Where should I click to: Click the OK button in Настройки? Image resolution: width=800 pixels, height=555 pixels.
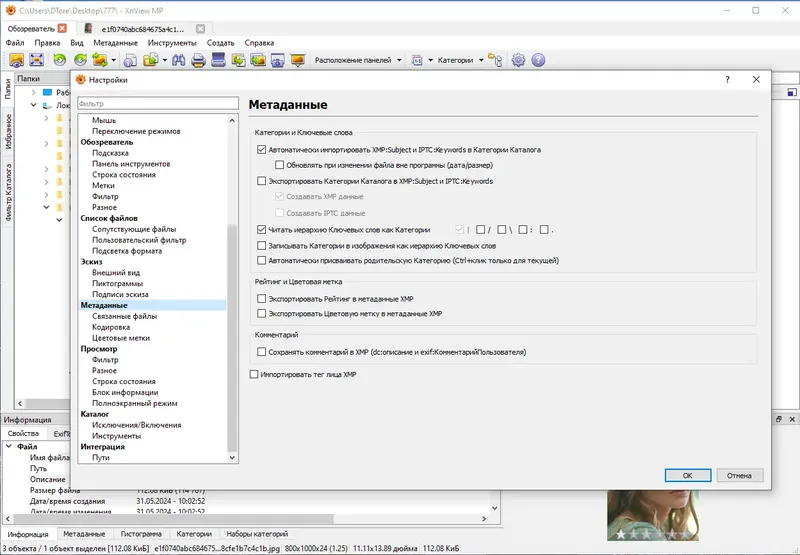688,475
